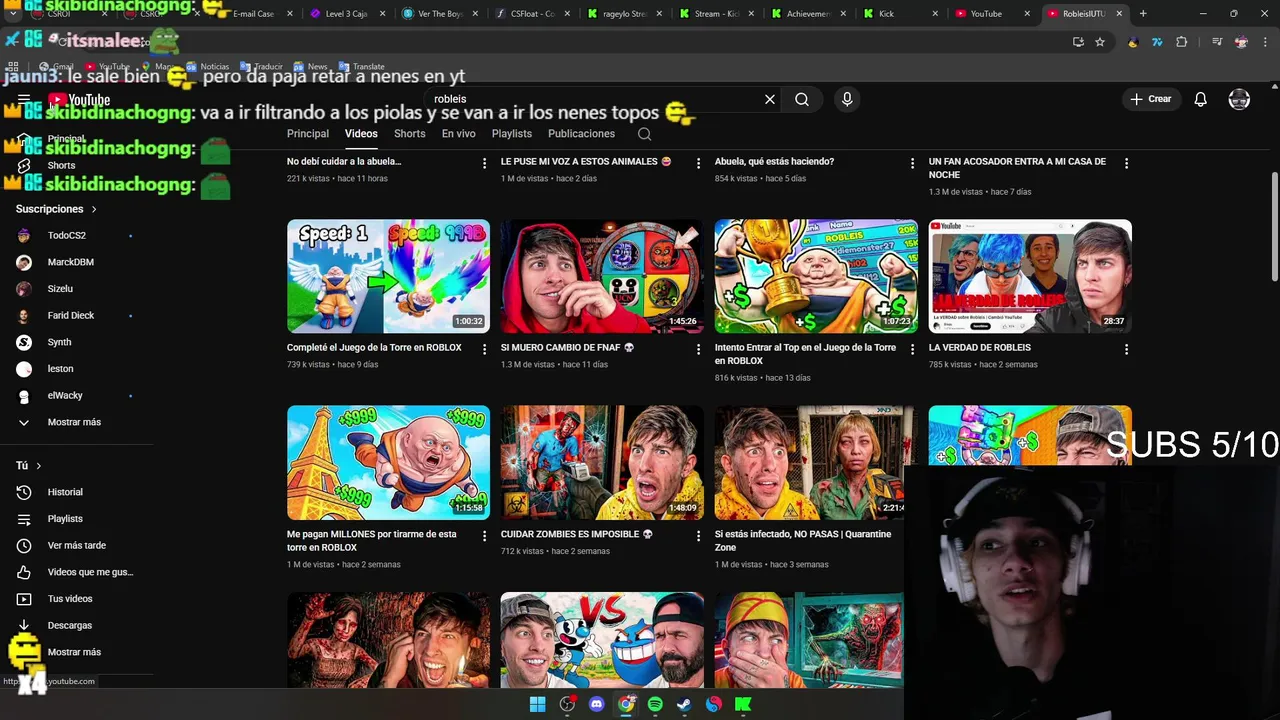Open options for LE PUSE MI VOZ video

pyautogui.click(x=699, y=163)
